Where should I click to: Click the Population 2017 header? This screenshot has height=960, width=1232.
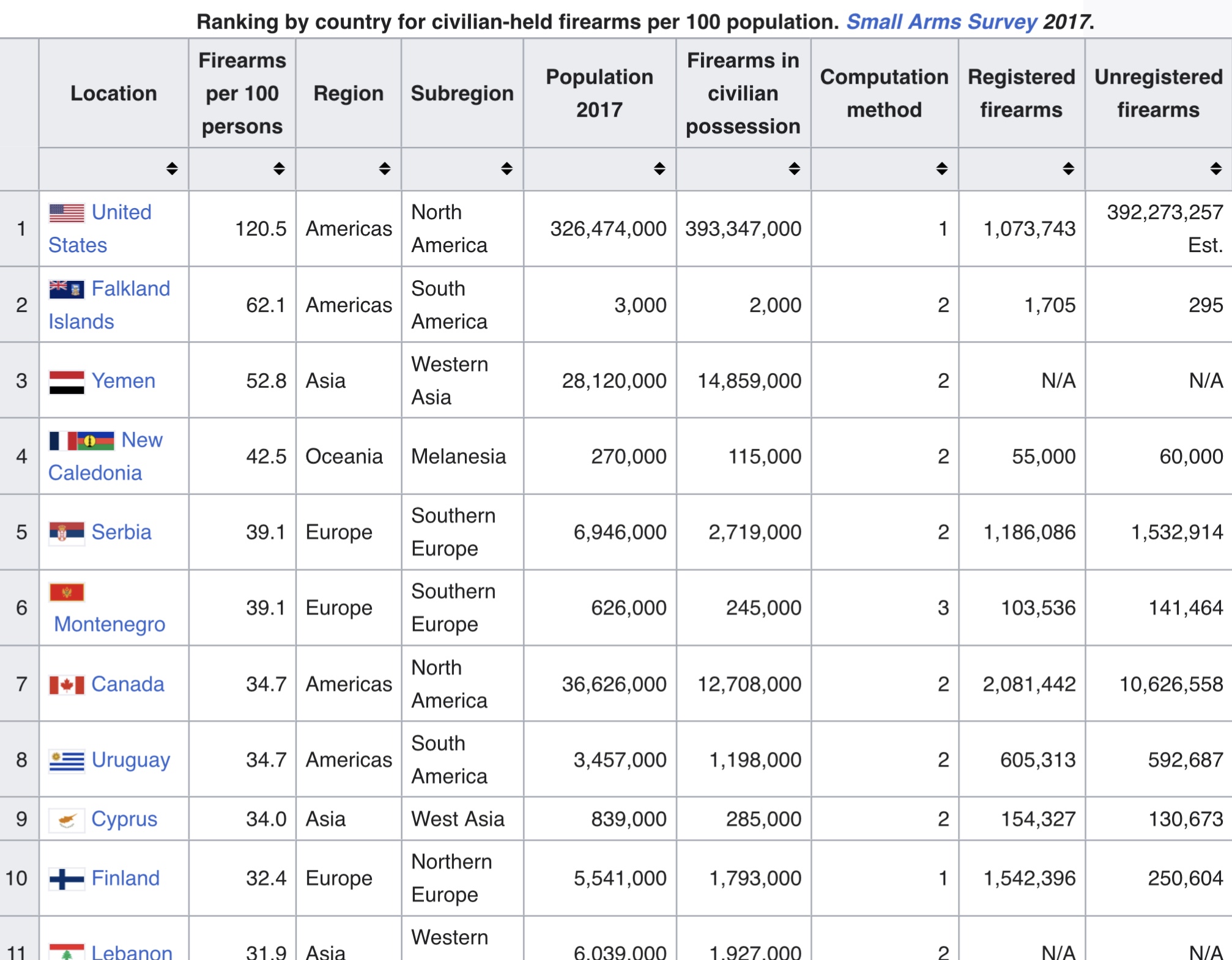pyautogui.click(x=599, y=93)
